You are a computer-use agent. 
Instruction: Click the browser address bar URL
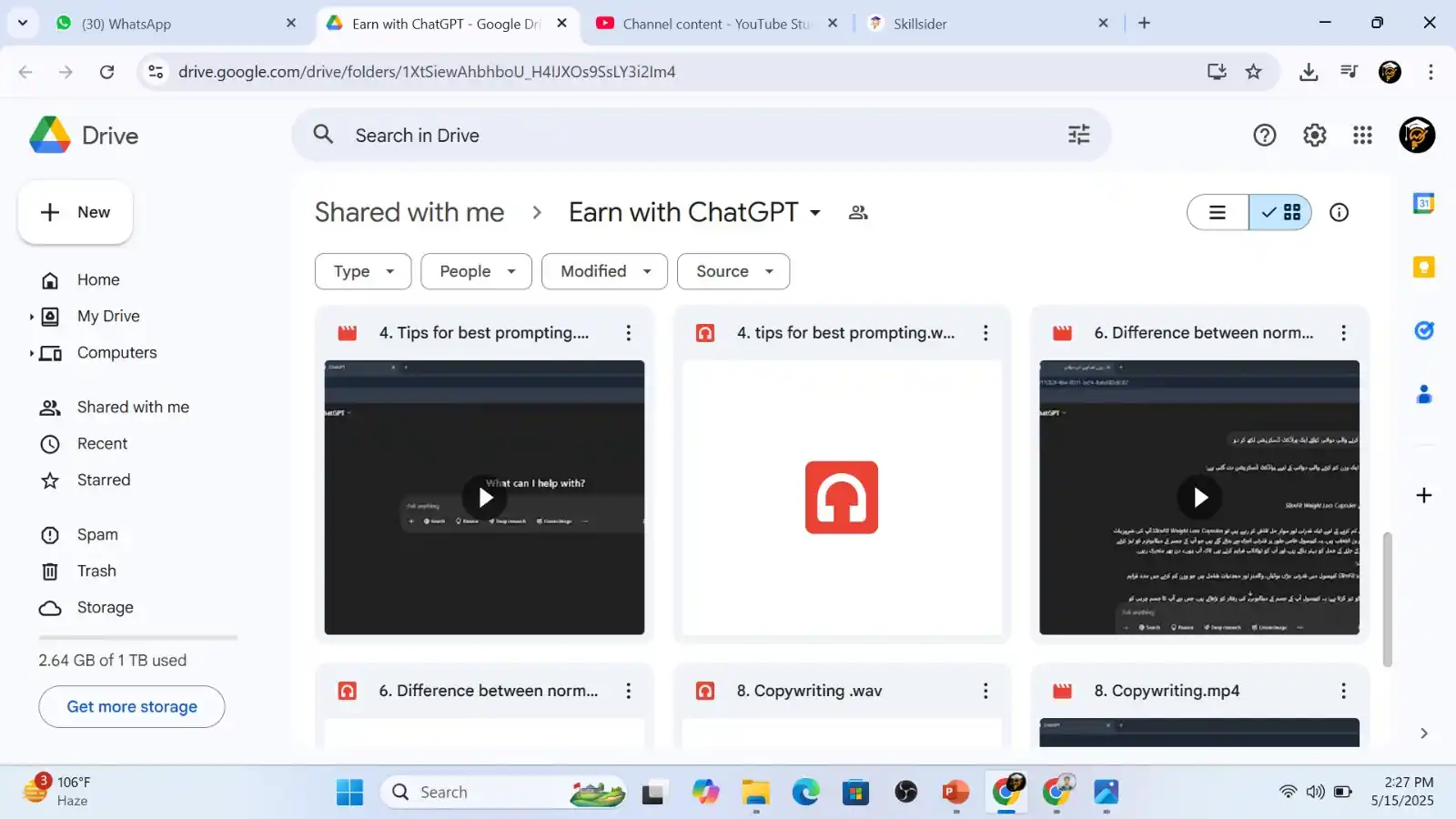[427, 72]
